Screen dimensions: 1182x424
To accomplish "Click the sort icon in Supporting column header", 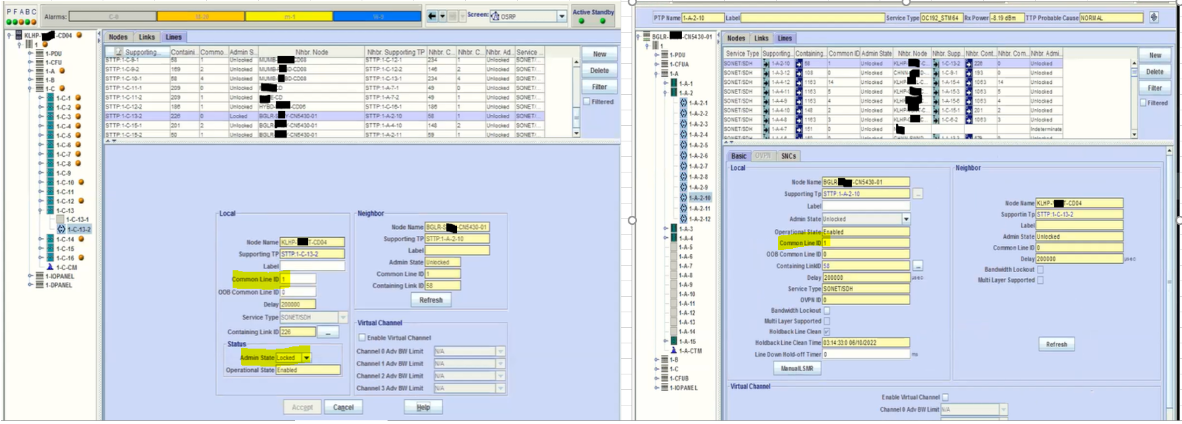I will [x=118, y=52].
